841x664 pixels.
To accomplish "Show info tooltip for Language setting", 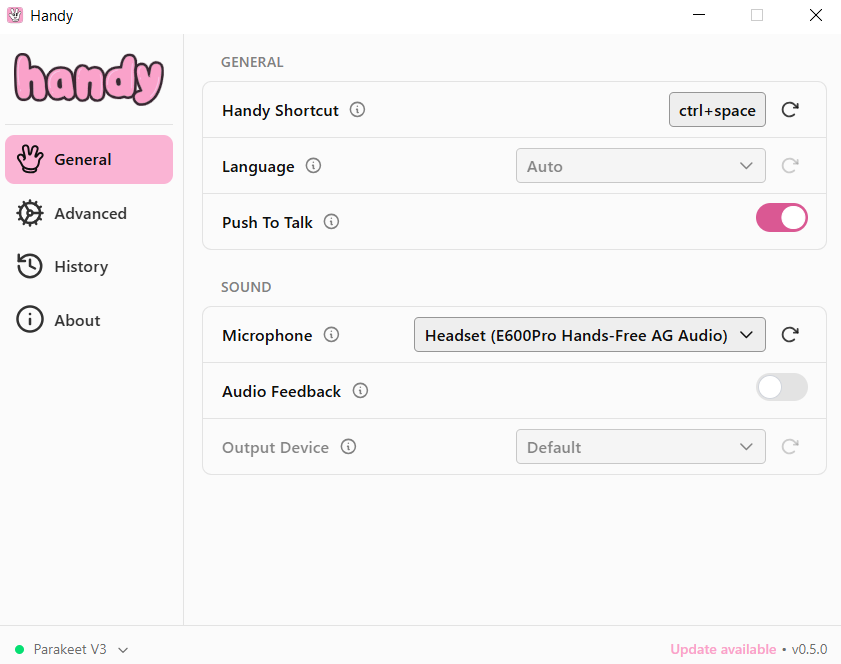I will 313,166.
